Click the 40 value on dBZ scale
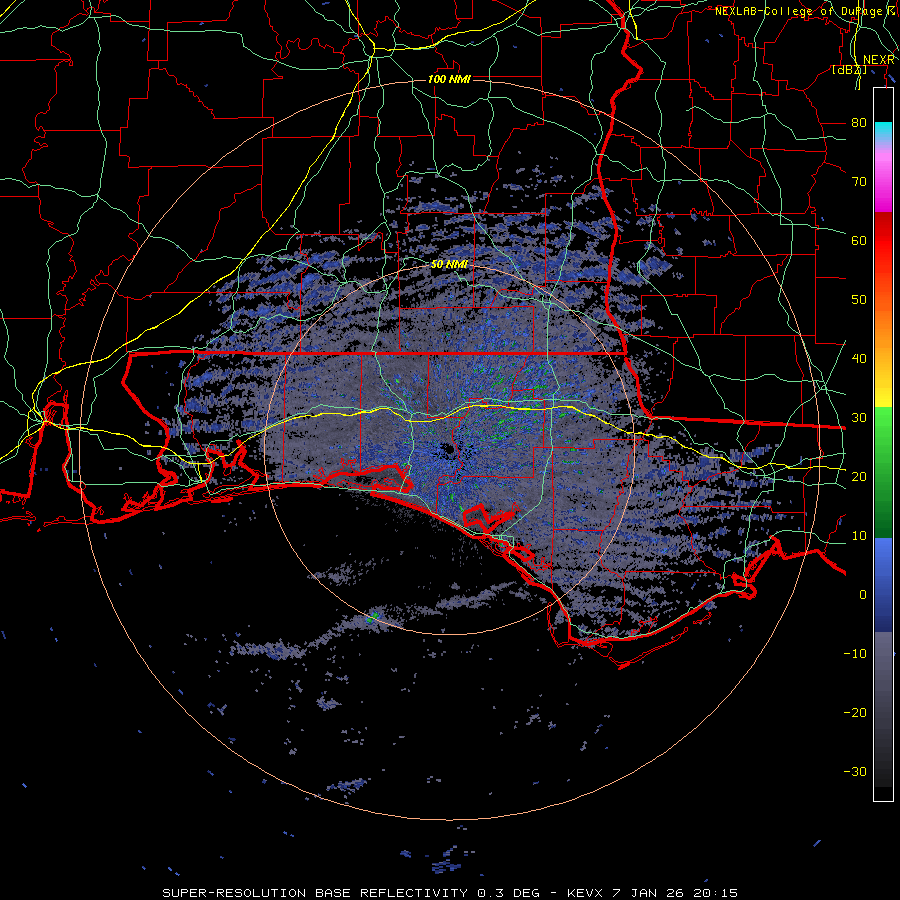Image resolution: width=900 pixels, height=900 pixels. coord(859,359)
